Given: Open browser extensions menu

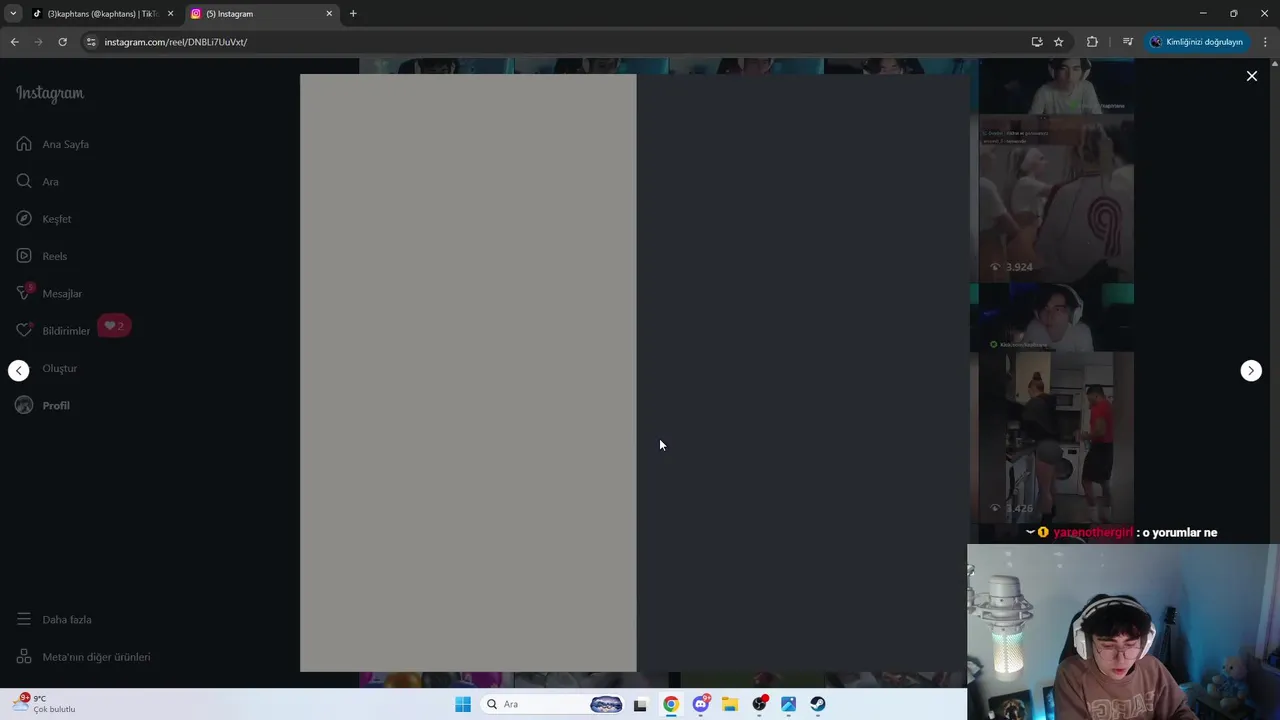Looking at the screenshot, I should click(1092, 42).
